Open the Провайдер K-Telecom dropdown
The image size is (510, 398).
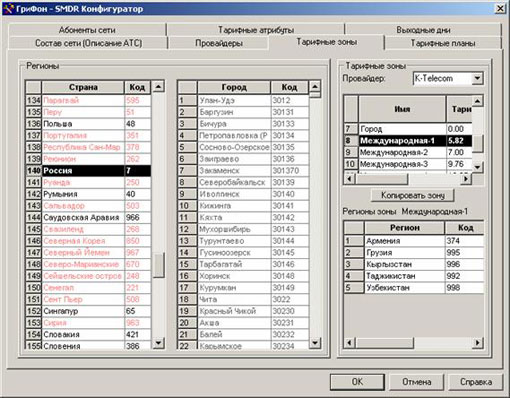(x=477, y=78)
